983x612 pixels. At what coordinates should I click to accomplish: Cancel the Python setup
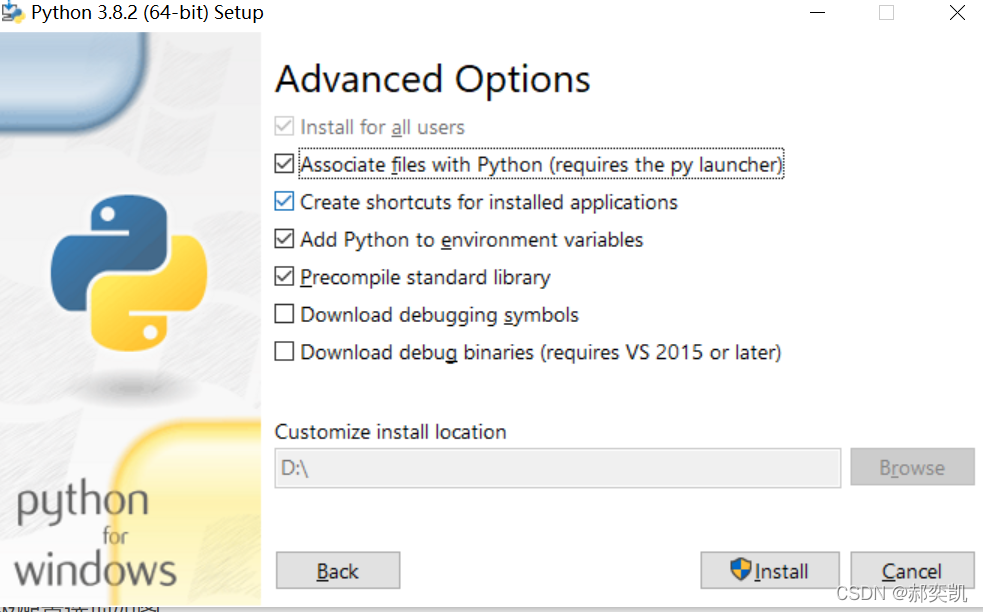pos(912,571)
